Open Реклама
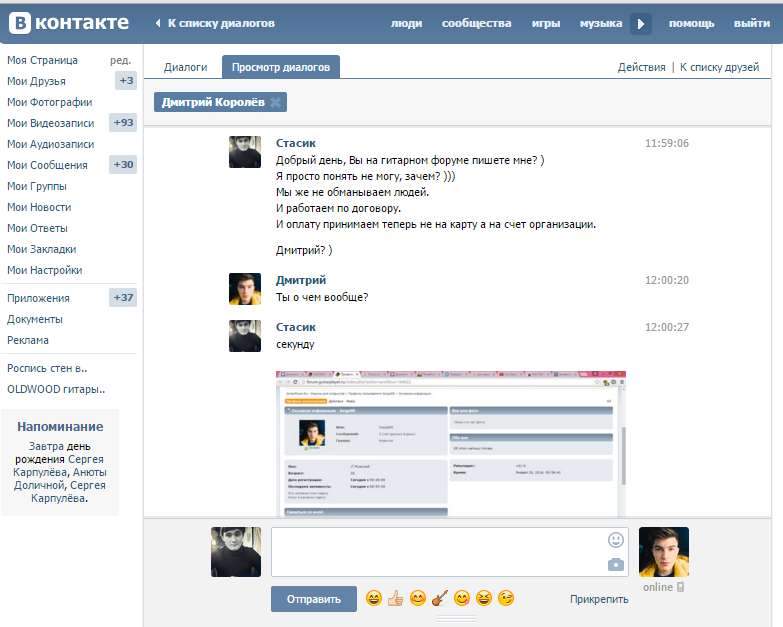The height and width of the screenshot is (627, 783). point(28,340)
